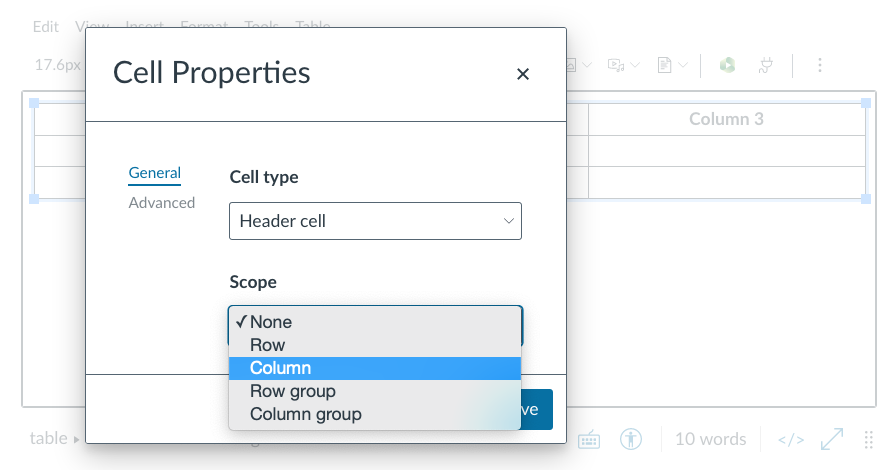Open the apps plug icon
The height and width of the screenshot is (470, 894).
(766, 65)
